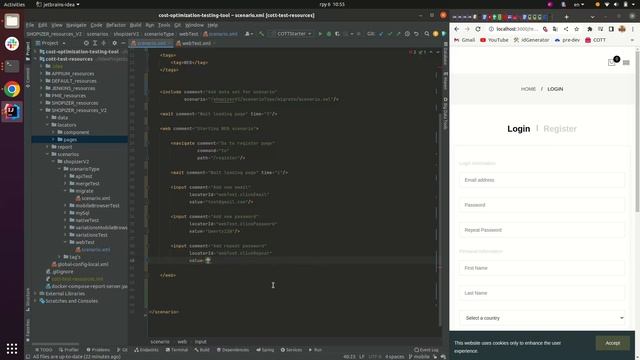
Task: Open Slack from the Ubuntu dock
Action: (12, 44)
